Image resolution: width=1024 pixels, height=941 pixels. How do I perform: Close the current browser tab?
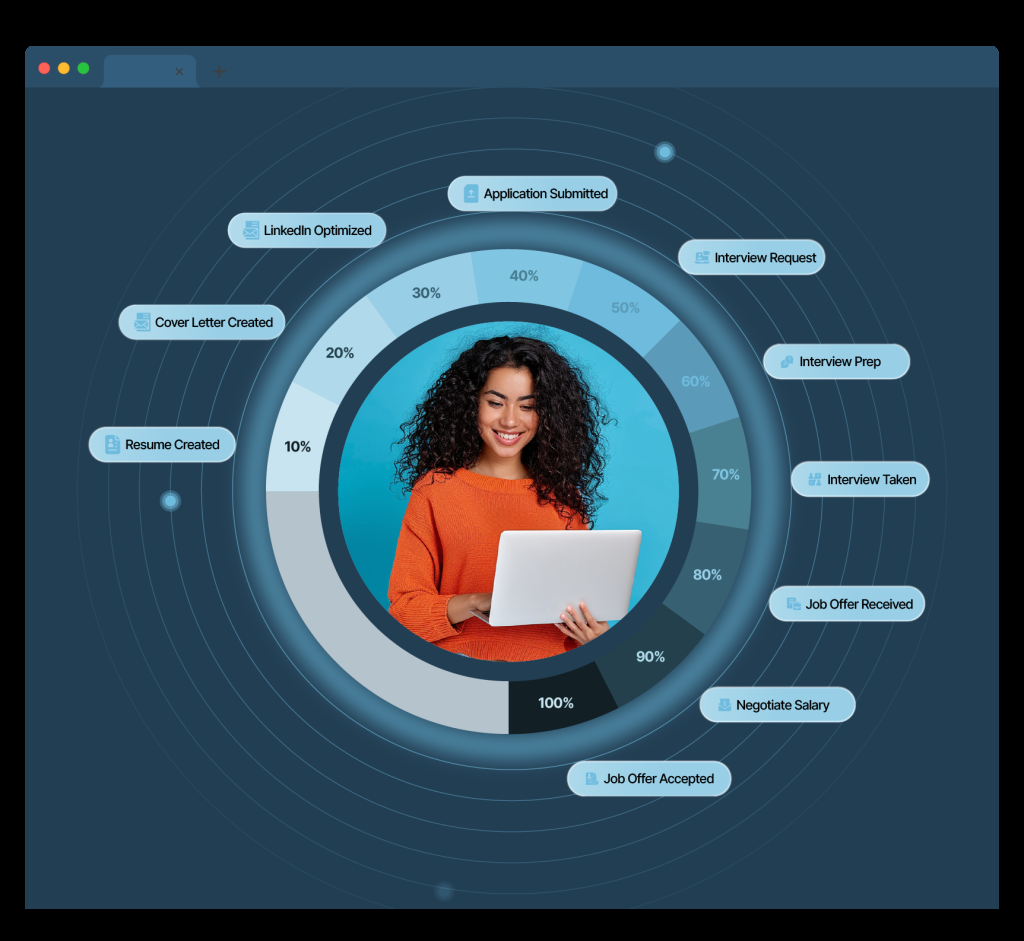[179, 71]
